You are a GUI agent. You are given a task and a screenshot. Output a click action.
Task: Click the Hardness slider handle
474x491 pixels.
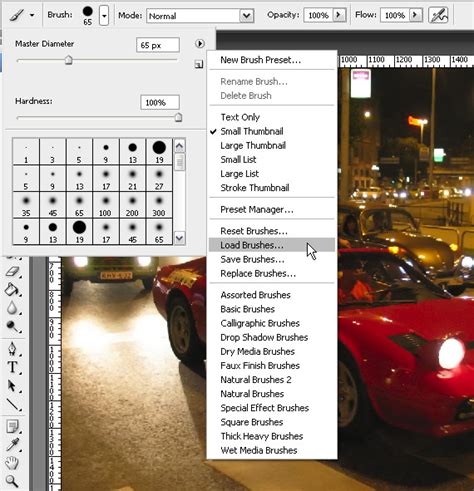click(178, 117)
